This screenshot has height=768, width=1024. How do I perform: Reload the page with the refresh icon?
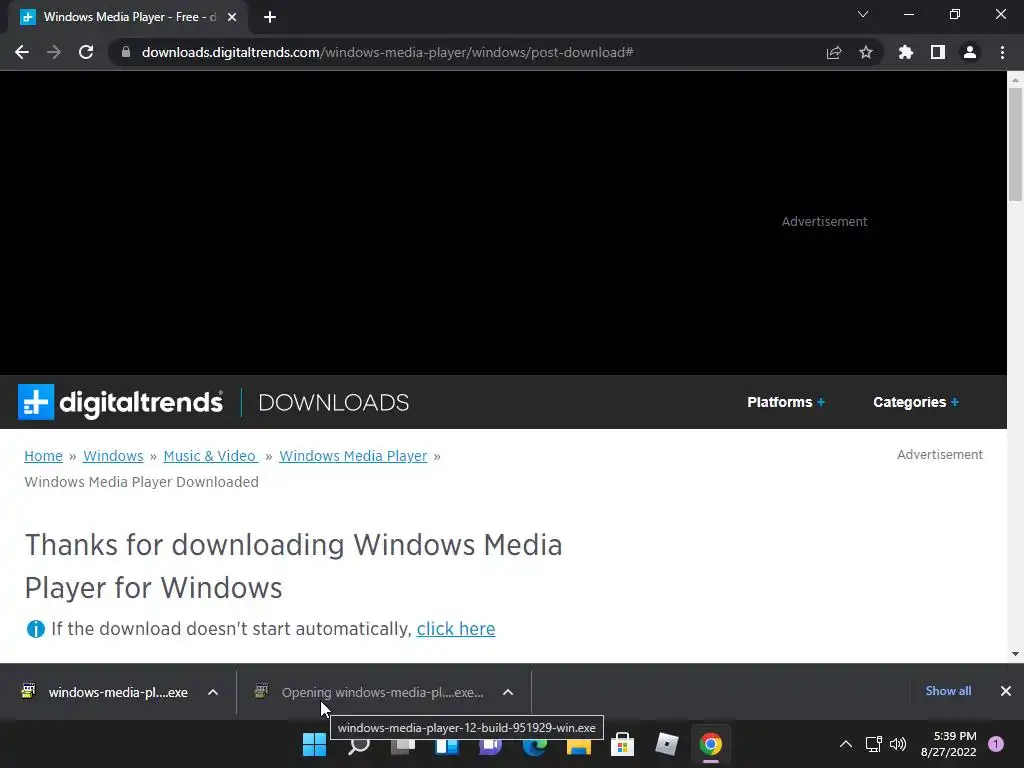pos(86,52)
